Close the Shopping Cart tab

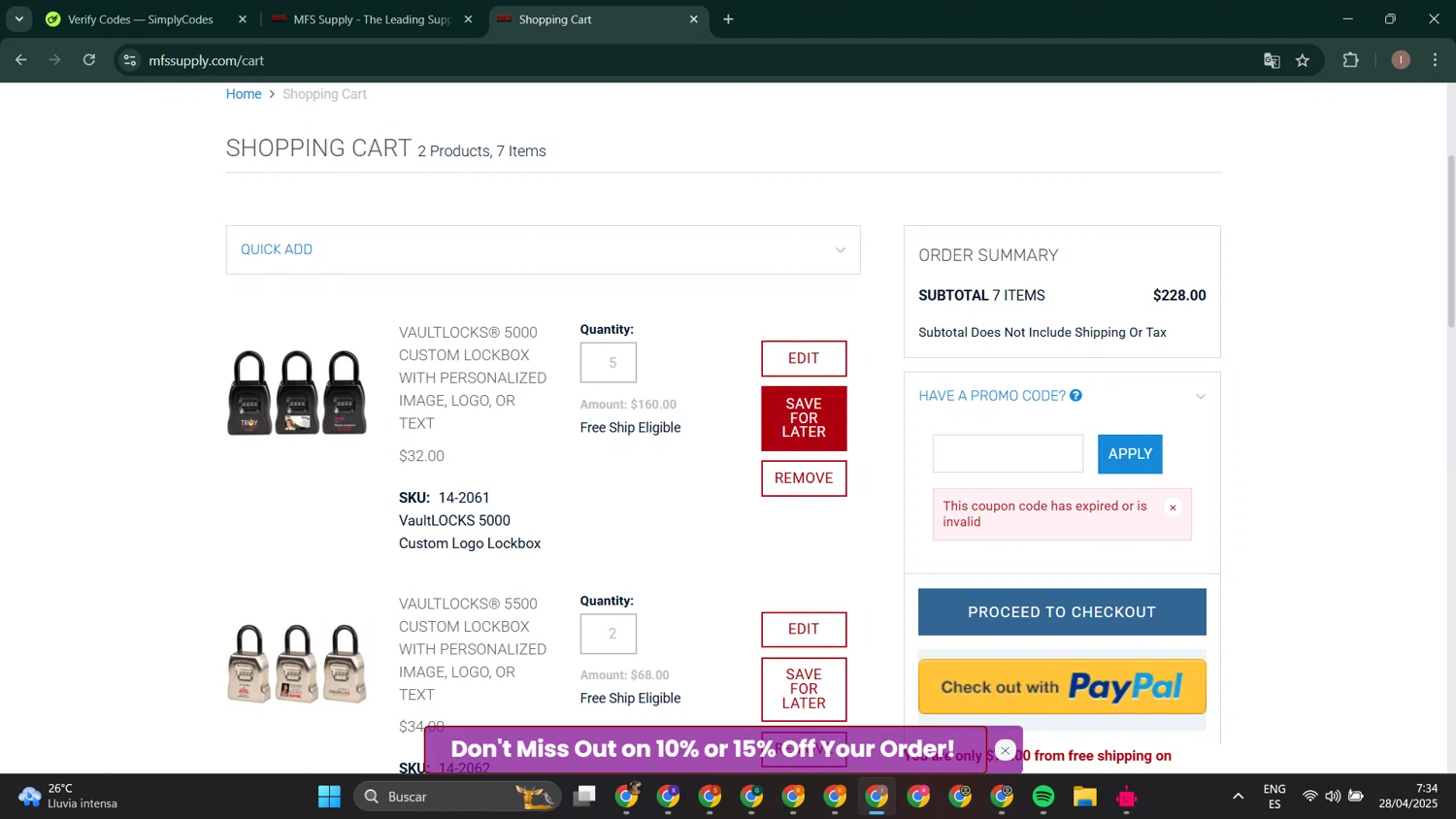[693, 19]
